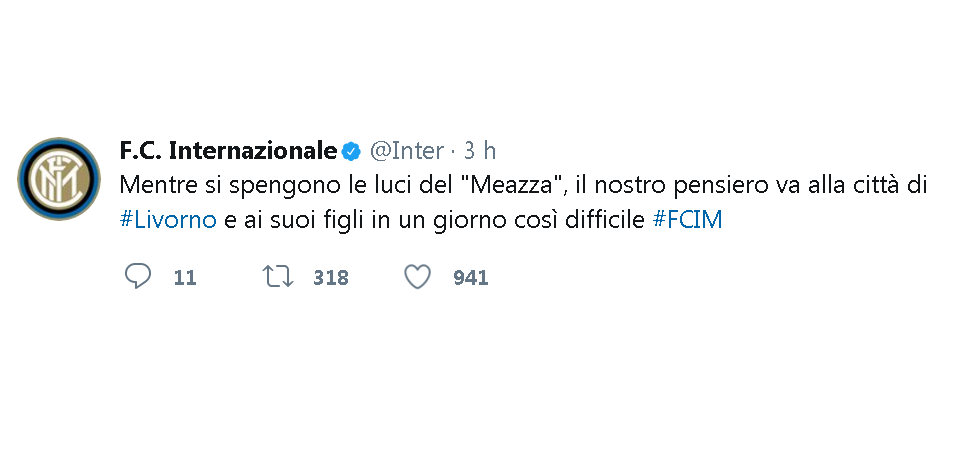Open the @Inter handle link
This screenshot has width=958, height=475.
(x=407, y=150)
